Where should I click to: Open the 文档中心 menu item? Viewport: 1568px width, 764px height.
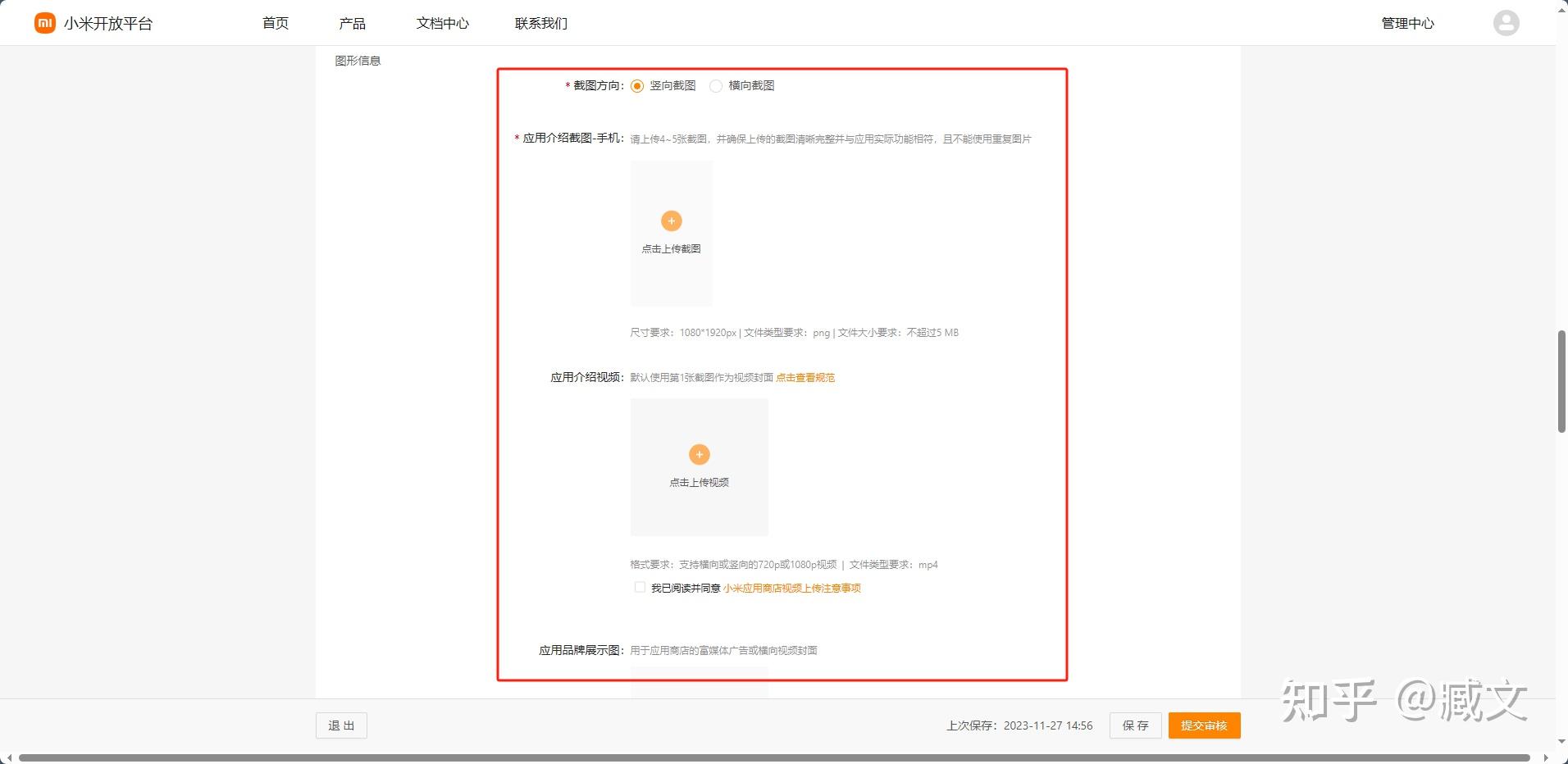(x=442, y=23)
